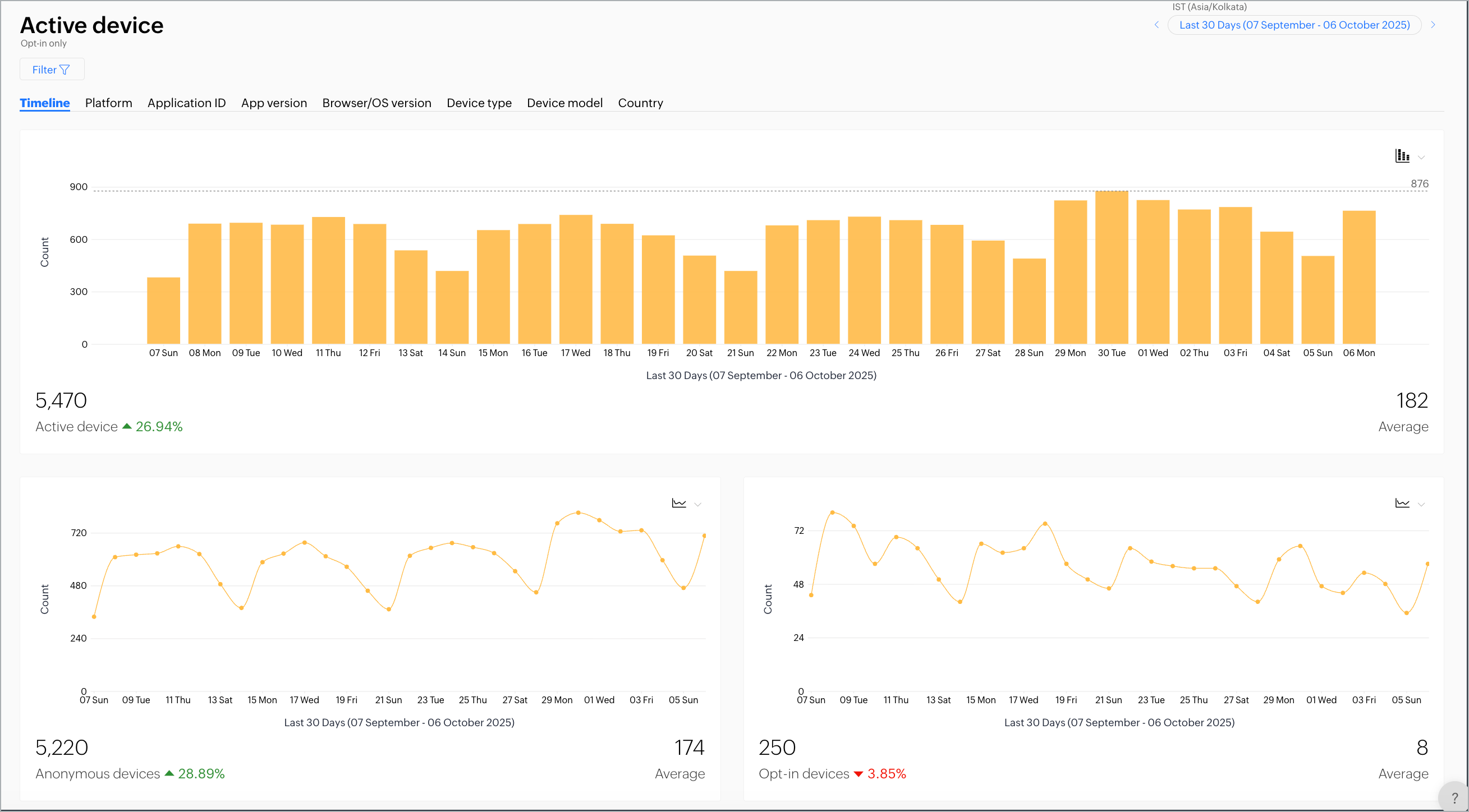Screen dimensions: 1469x812
Task: Open the help question mark icon
Action: (1454, 798)
